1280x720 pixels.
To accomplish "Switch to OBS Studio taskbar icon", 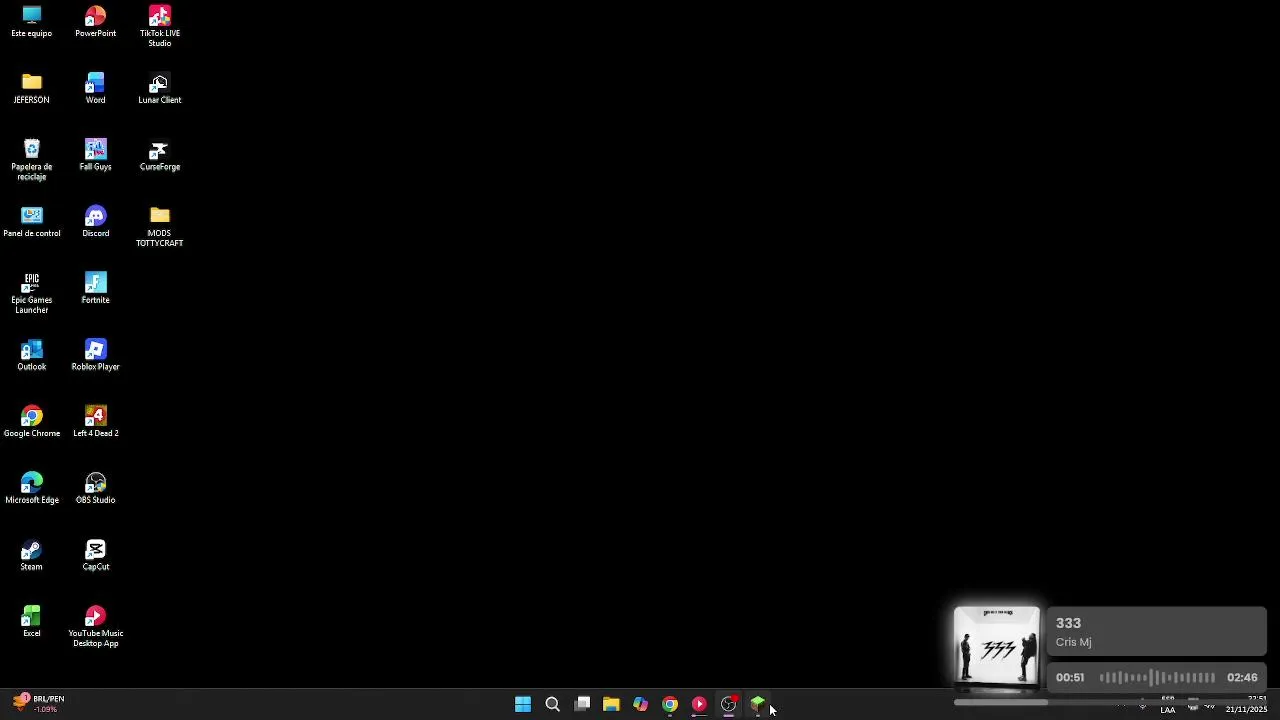I will tap(729, 704).
